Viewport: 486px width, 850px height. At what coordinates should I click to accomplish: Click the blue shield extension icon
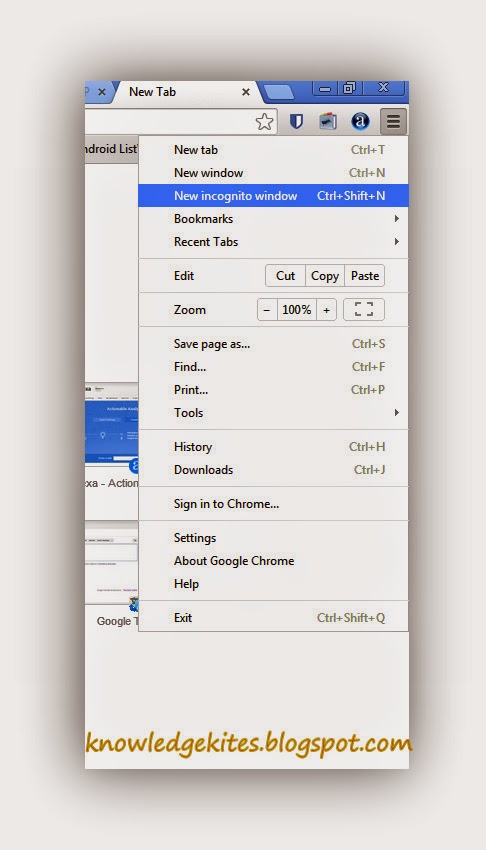coord(296,121)
